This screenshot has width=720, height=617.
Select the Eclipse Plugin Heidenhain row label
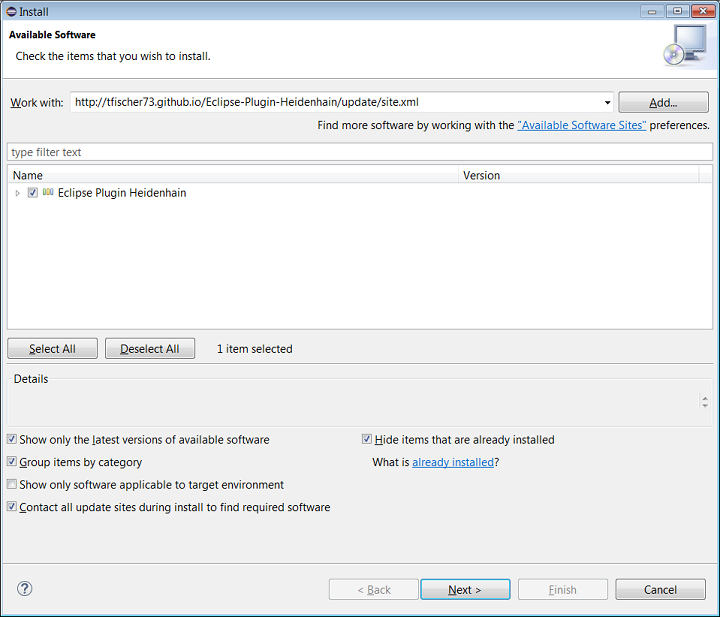pyautogui.click(x=122, y=193)
